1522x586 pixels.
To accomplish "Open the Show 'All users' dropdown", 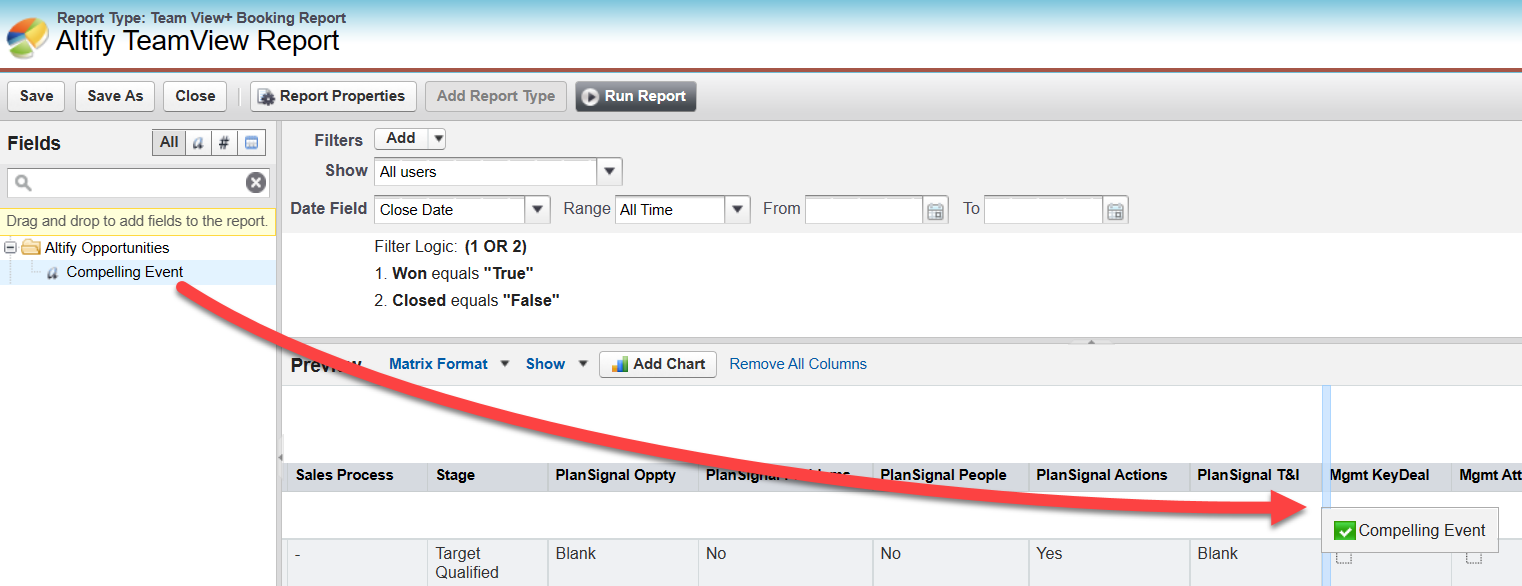I will (610, 172).
